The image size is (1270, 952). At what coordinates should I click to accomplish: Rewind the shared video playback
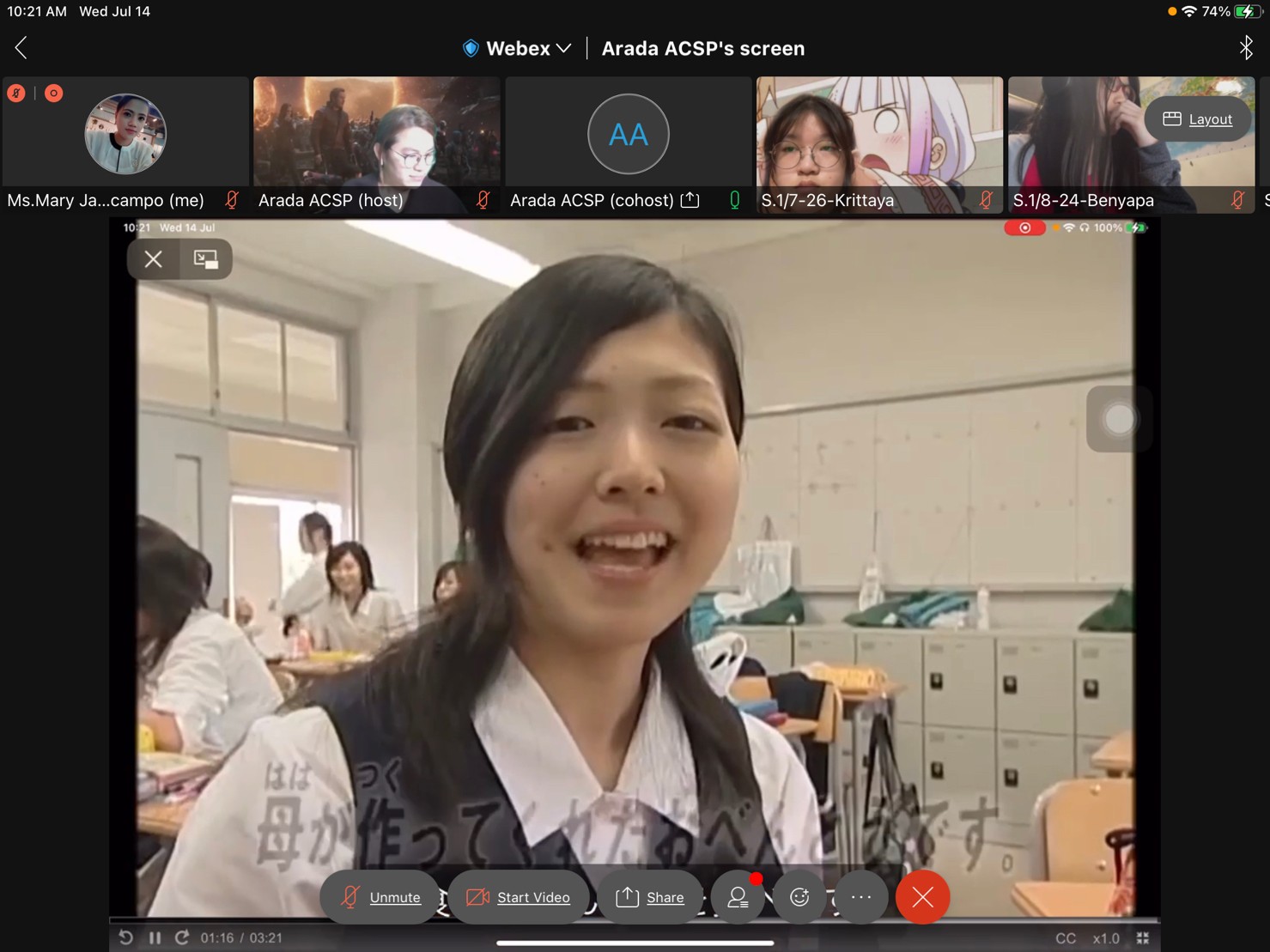126,937
